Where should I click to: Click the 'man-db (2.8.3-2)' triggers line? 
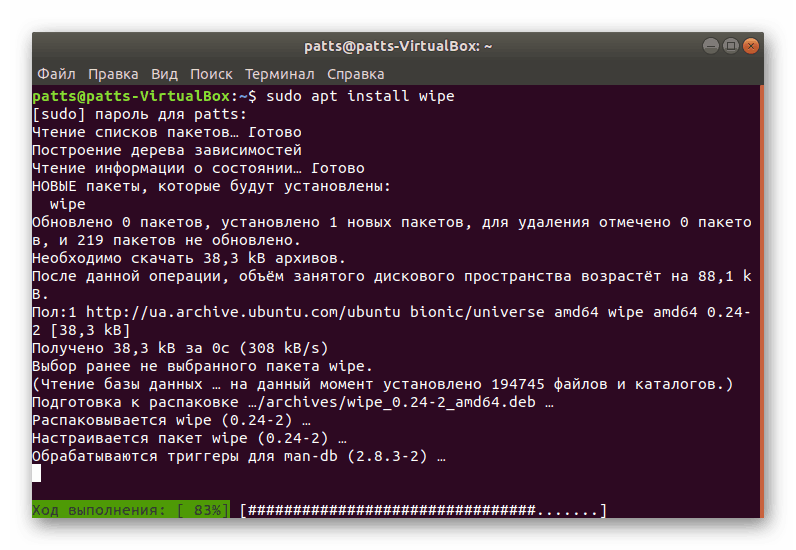(239, 456)
